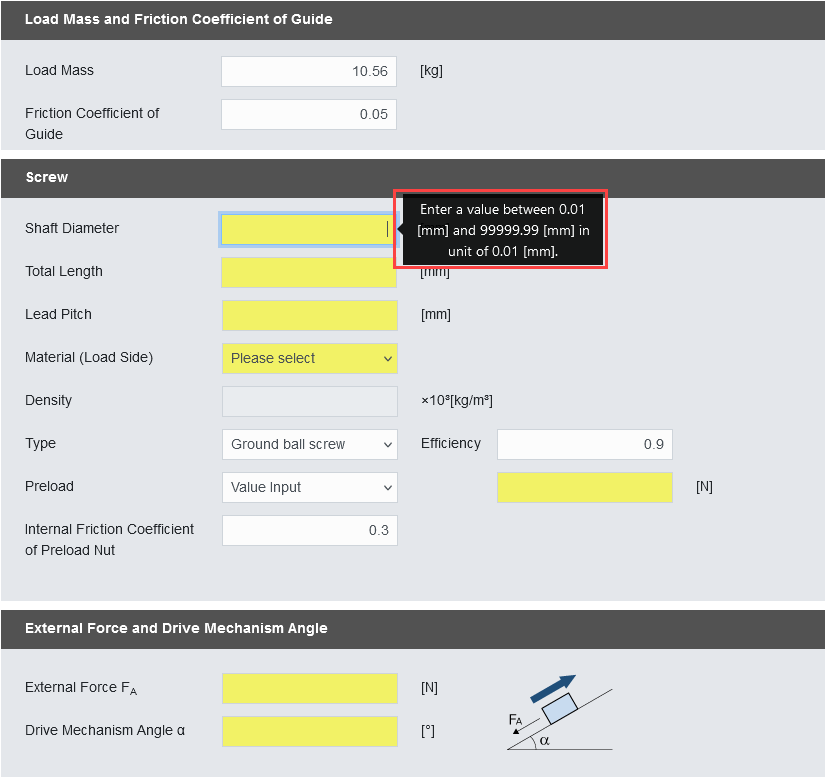The image size is (825, 780).
Task: Click the disabled Density field
Action: 309,402
